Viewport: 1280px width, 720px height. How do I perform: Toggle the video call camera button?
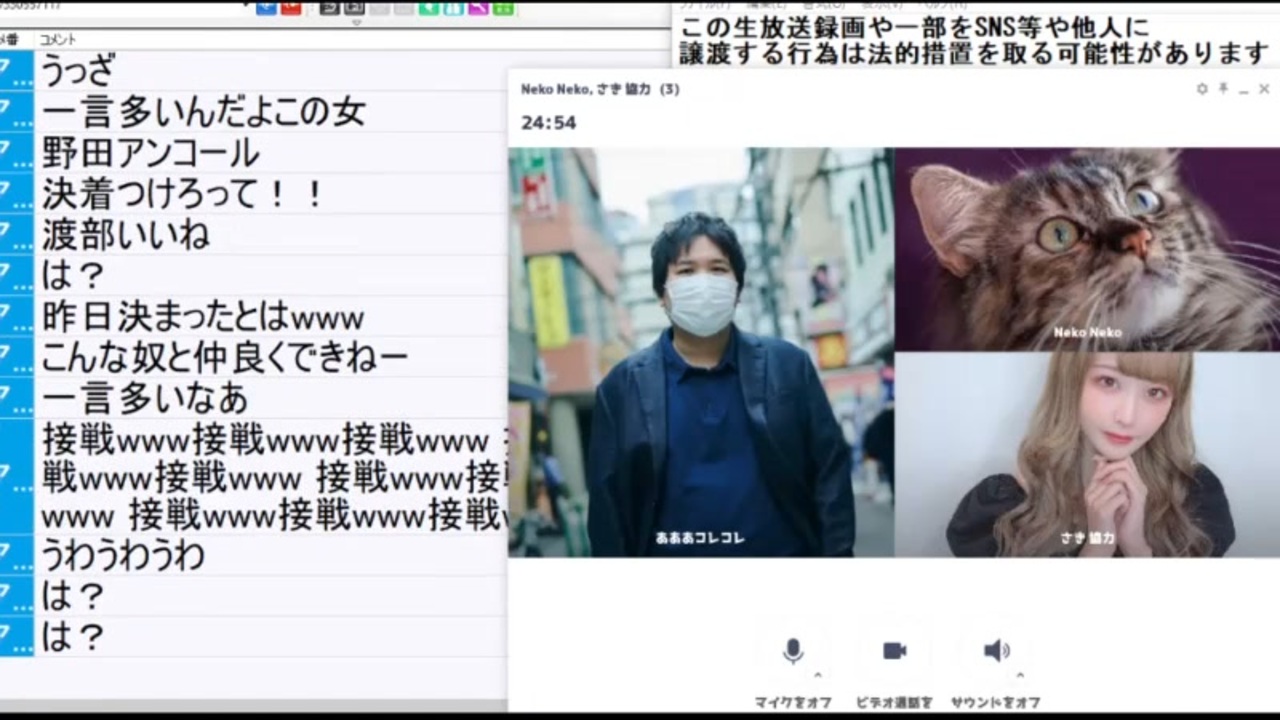point(894,651)
